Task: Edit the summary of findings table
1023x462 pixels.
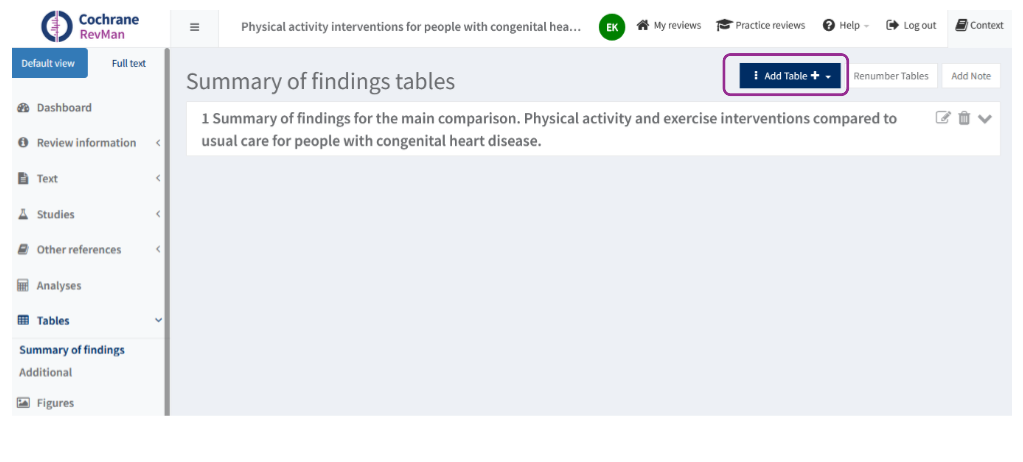Action: coord(943,118)
